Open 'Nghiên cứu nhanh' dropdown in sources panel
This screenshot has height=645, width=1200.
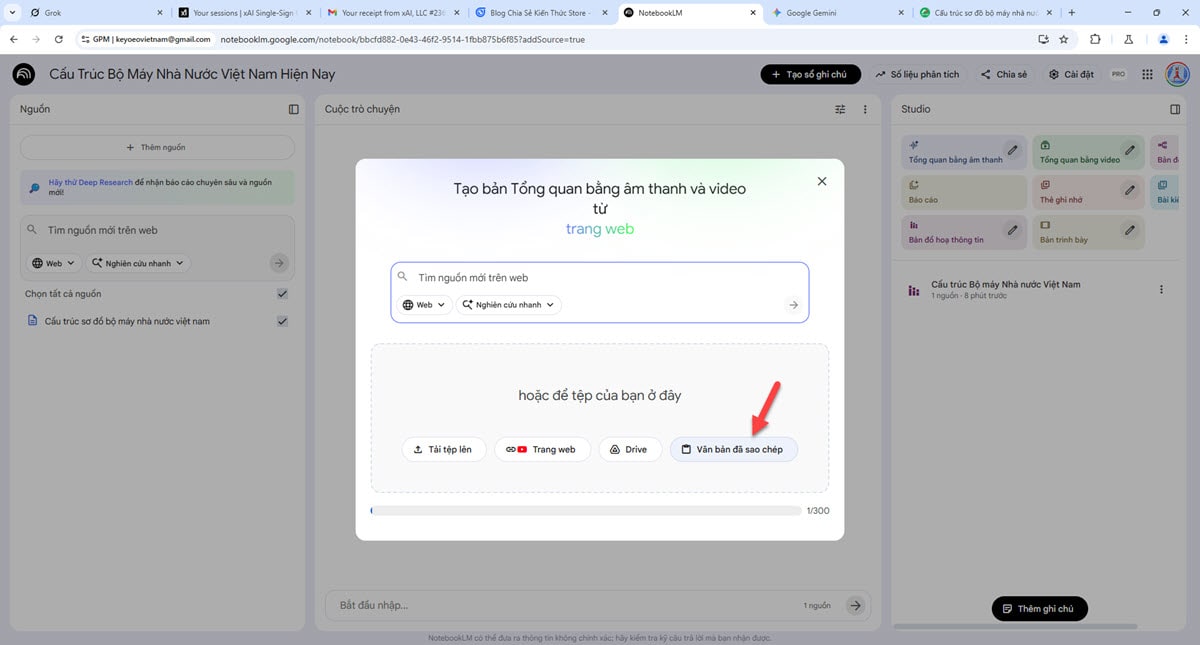click(138, 264)
